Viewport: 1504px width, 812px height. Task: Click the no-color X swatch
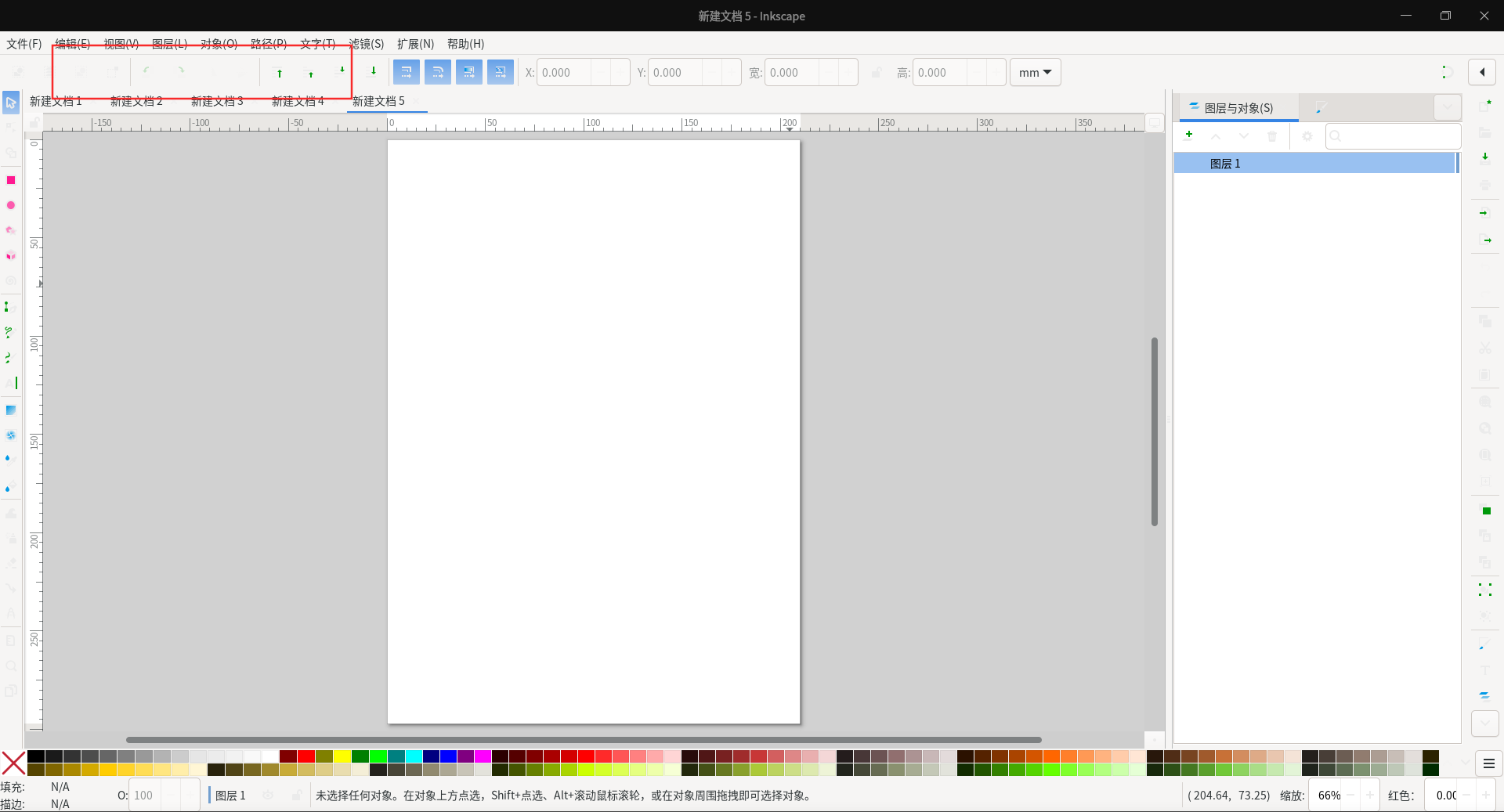coord(13,763)
